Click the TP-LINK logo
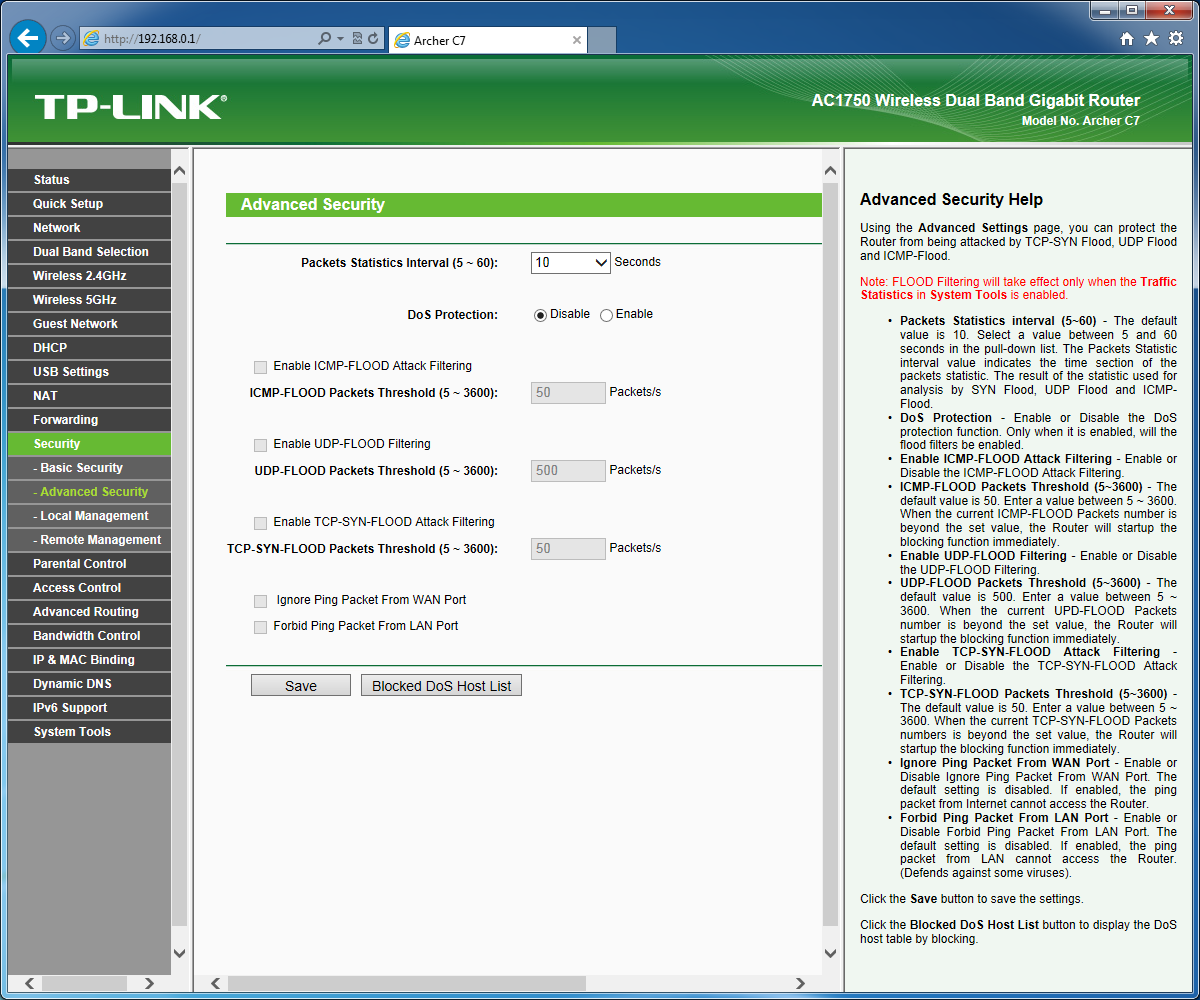1200x1000 pixels. click(x=131, y=107)
